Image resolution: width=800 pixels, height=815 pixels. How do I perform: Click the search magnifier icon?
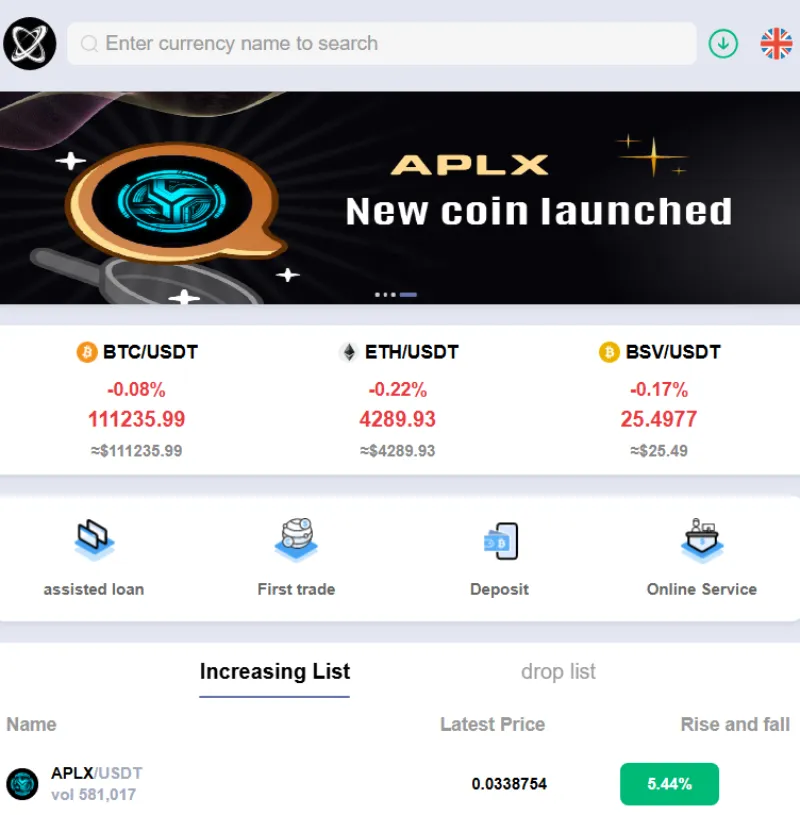(x=89, y=44)
